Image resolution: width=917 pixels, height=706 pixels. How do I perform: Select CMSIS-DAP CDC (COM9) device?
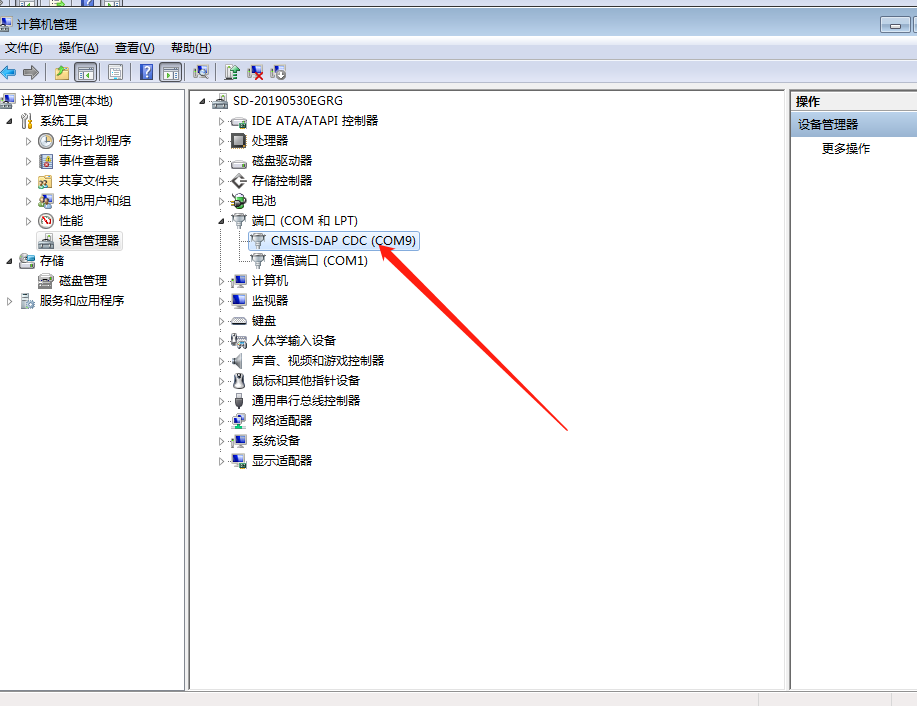343,241
